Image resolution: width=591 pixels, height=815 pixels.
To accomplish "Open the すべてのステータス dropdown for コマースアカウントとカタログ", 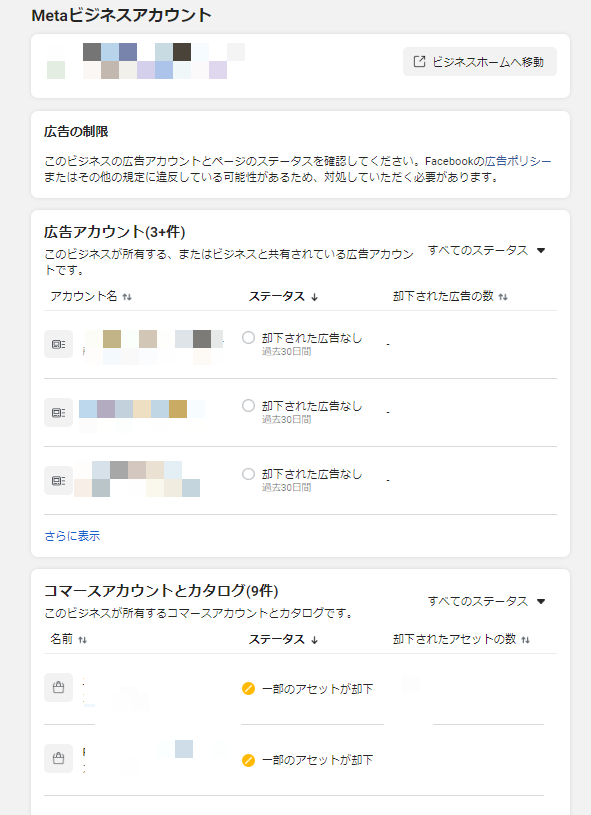I will point(486,601).
